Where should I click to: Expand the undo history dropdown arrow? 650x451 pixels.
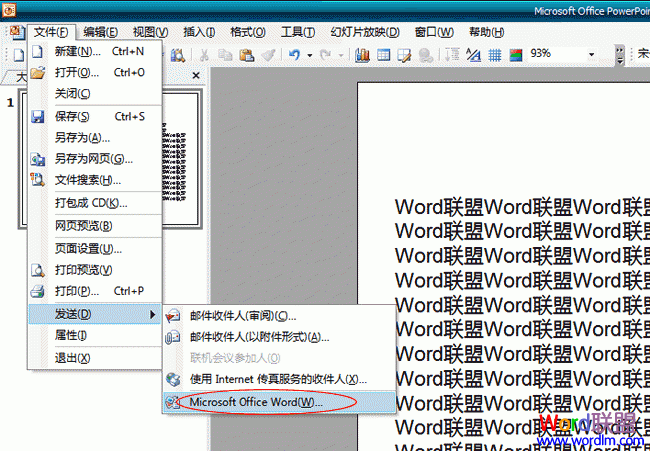tap(310, 54)
